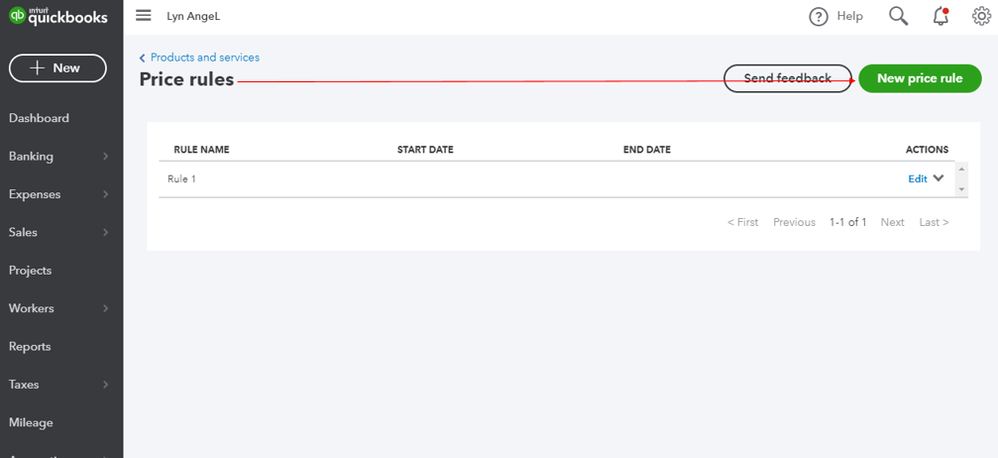Screen dimensions: 998x458
Task: Click New price rule button
Action: [x=920, y=78]
